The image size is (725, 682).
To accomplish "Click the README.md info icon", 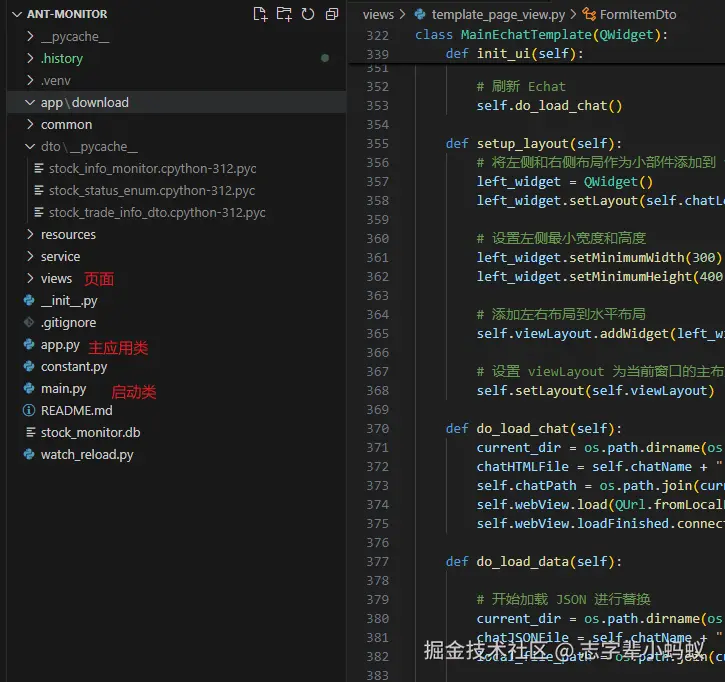I will (x=29, y=411).
